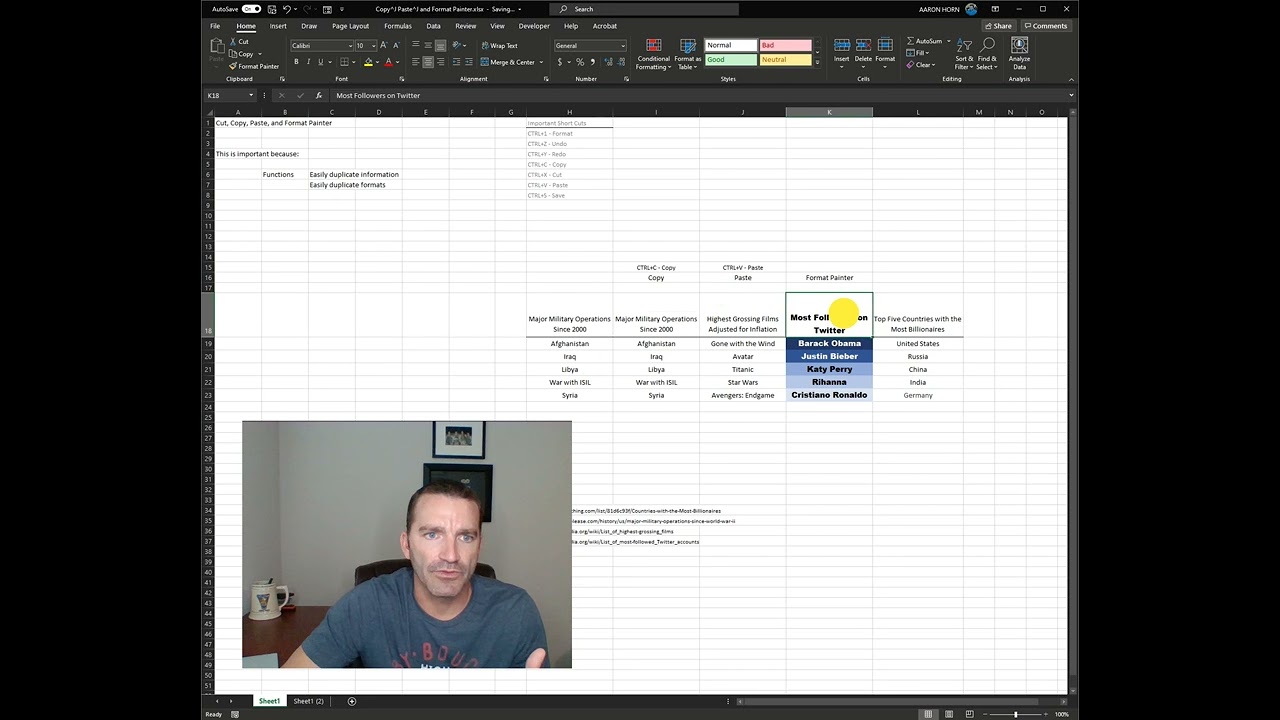Switch to the View ribbon tab
The image size is (1280, 720).
(497, 26)
